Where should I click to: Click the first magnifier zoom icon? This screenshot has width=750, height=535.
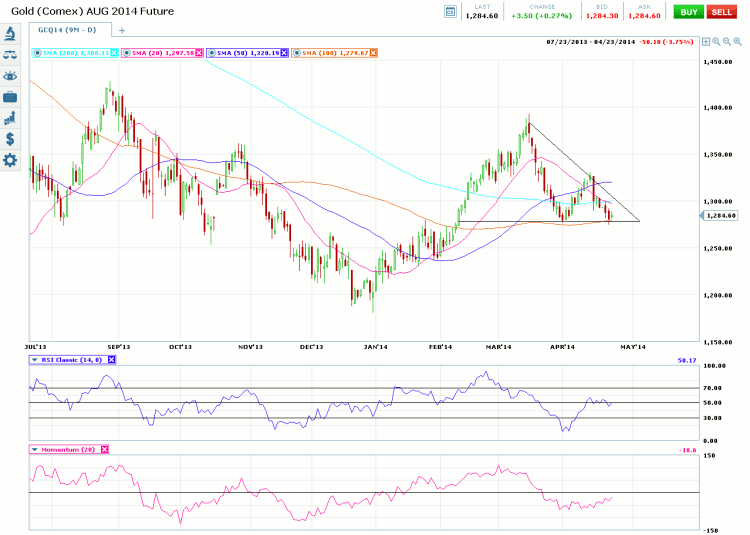coord(716,42)
